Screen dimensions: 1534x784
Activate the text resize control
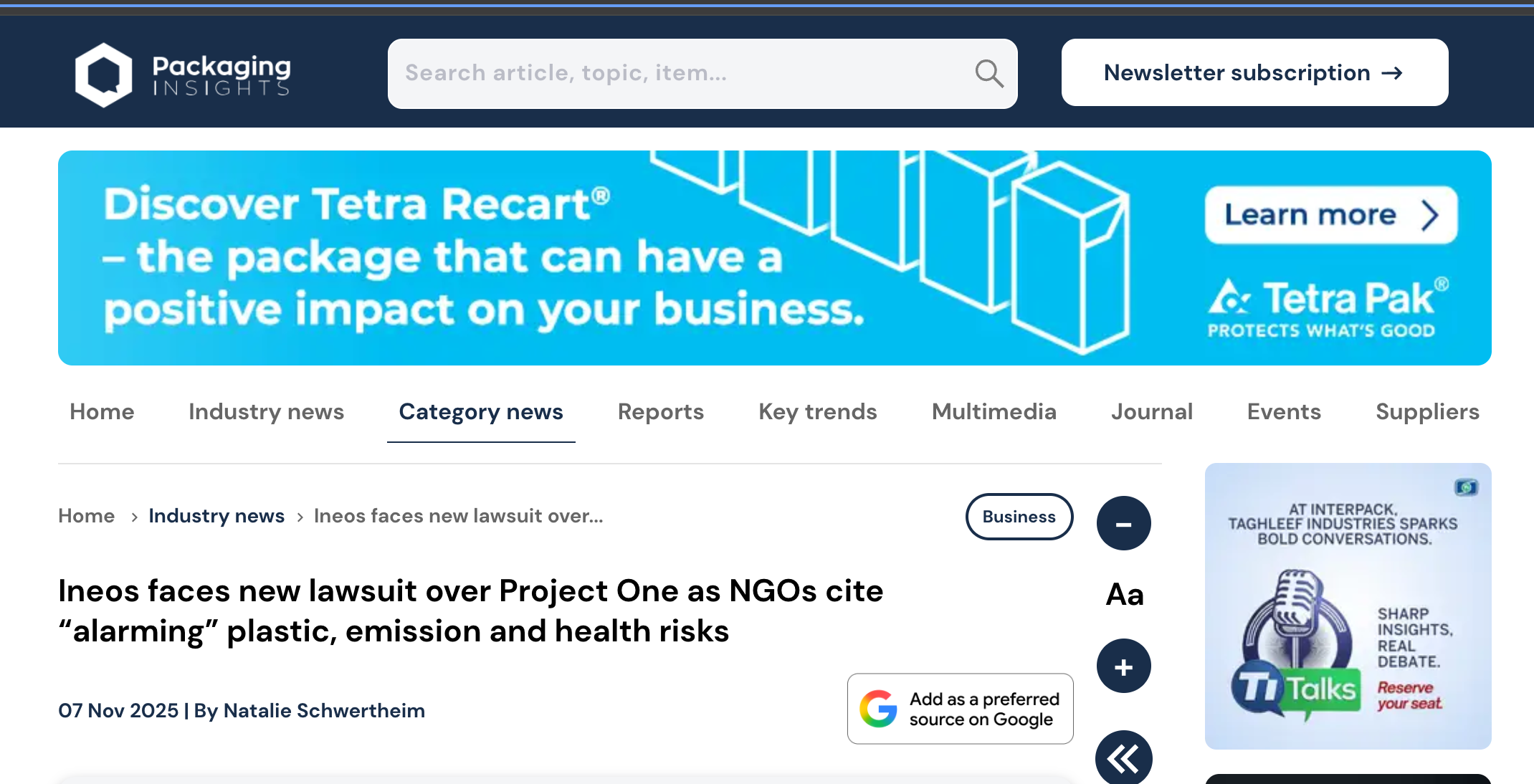(x=1123, y=594)
